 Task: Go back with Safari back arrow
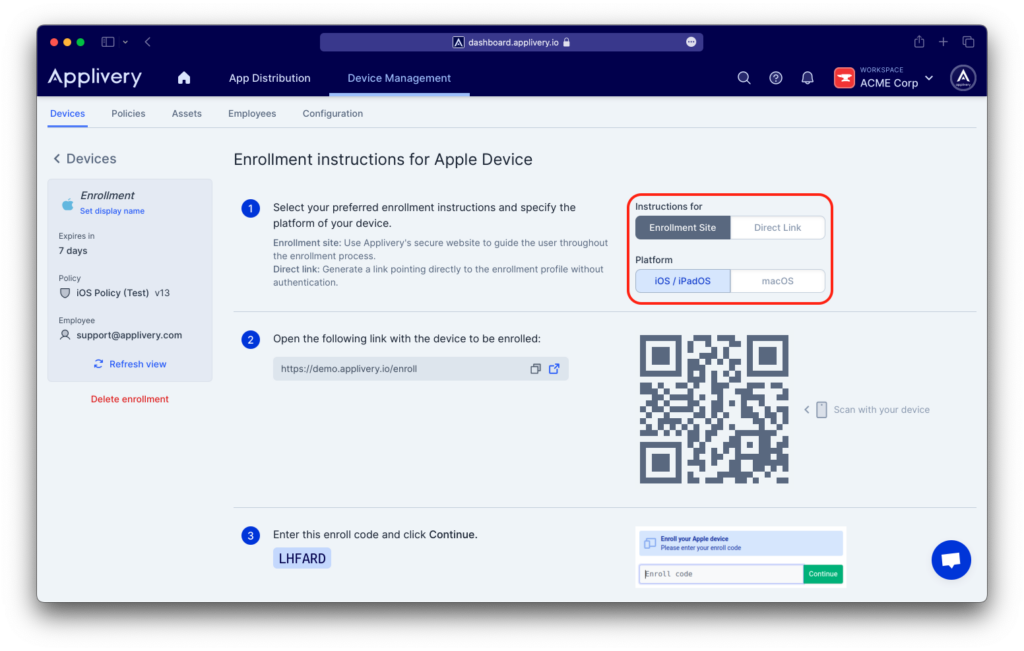pos(148,42)
